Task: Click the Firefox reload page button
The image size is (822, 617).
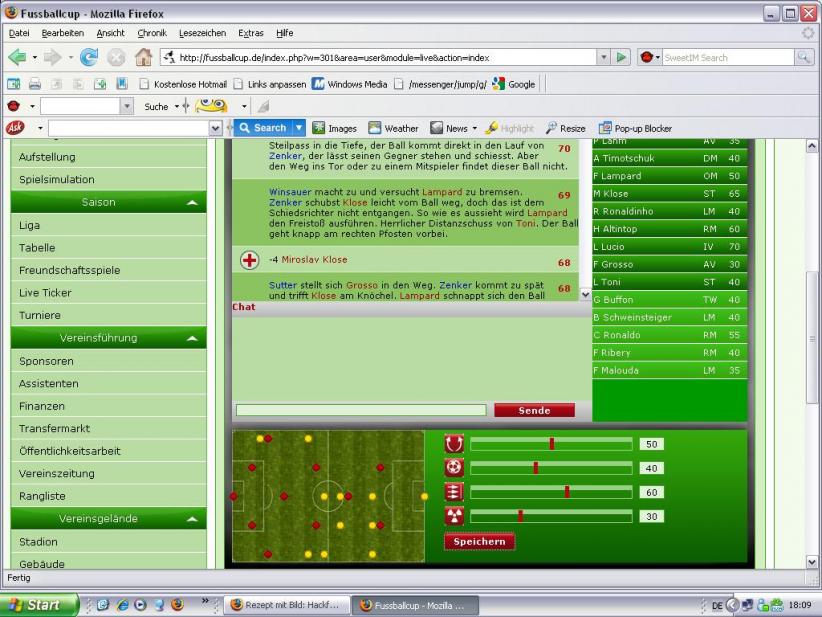Action: (x=89, y=57)
